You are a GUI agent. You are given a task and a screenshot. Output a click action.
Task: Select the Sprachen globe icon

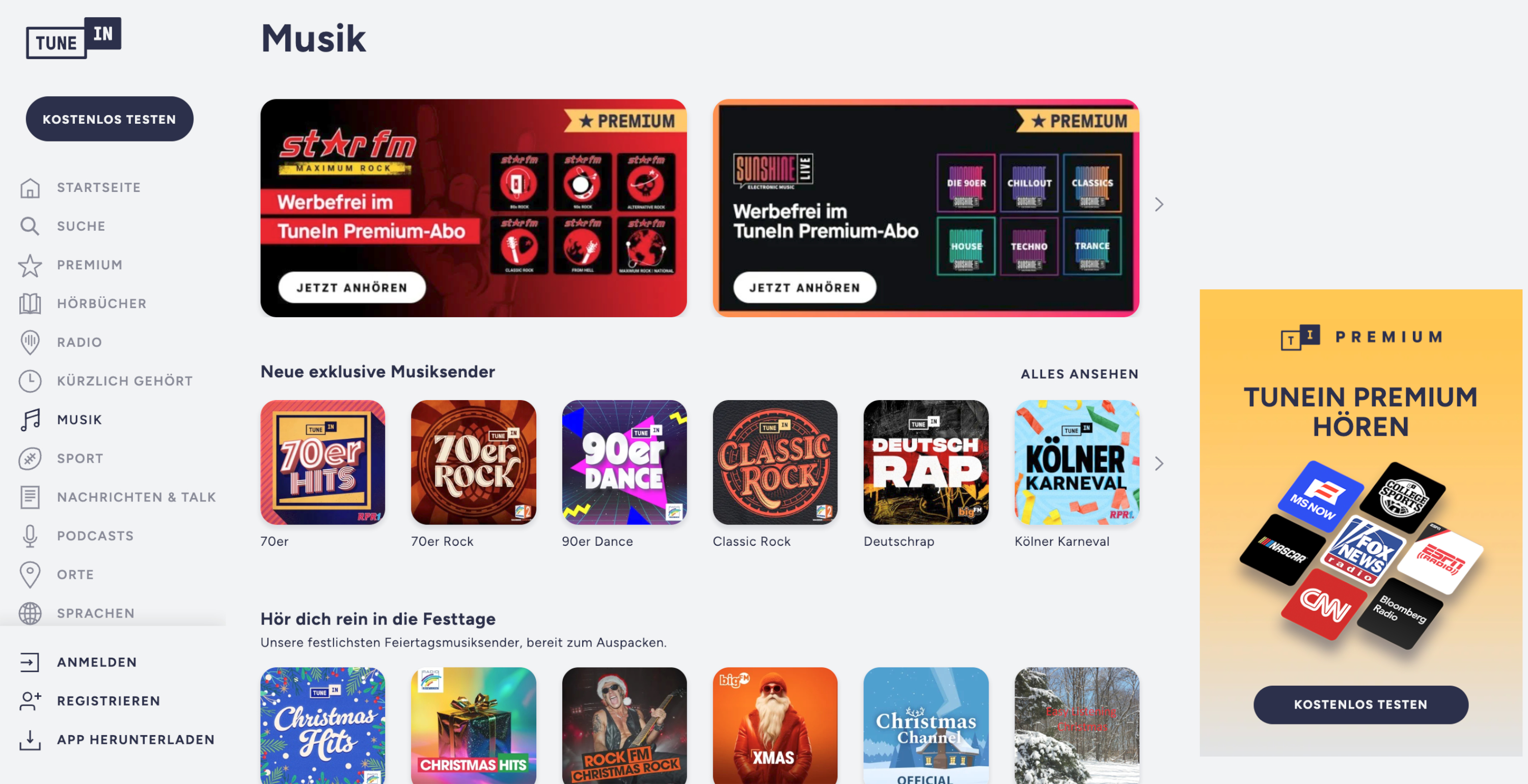point(30,613)
